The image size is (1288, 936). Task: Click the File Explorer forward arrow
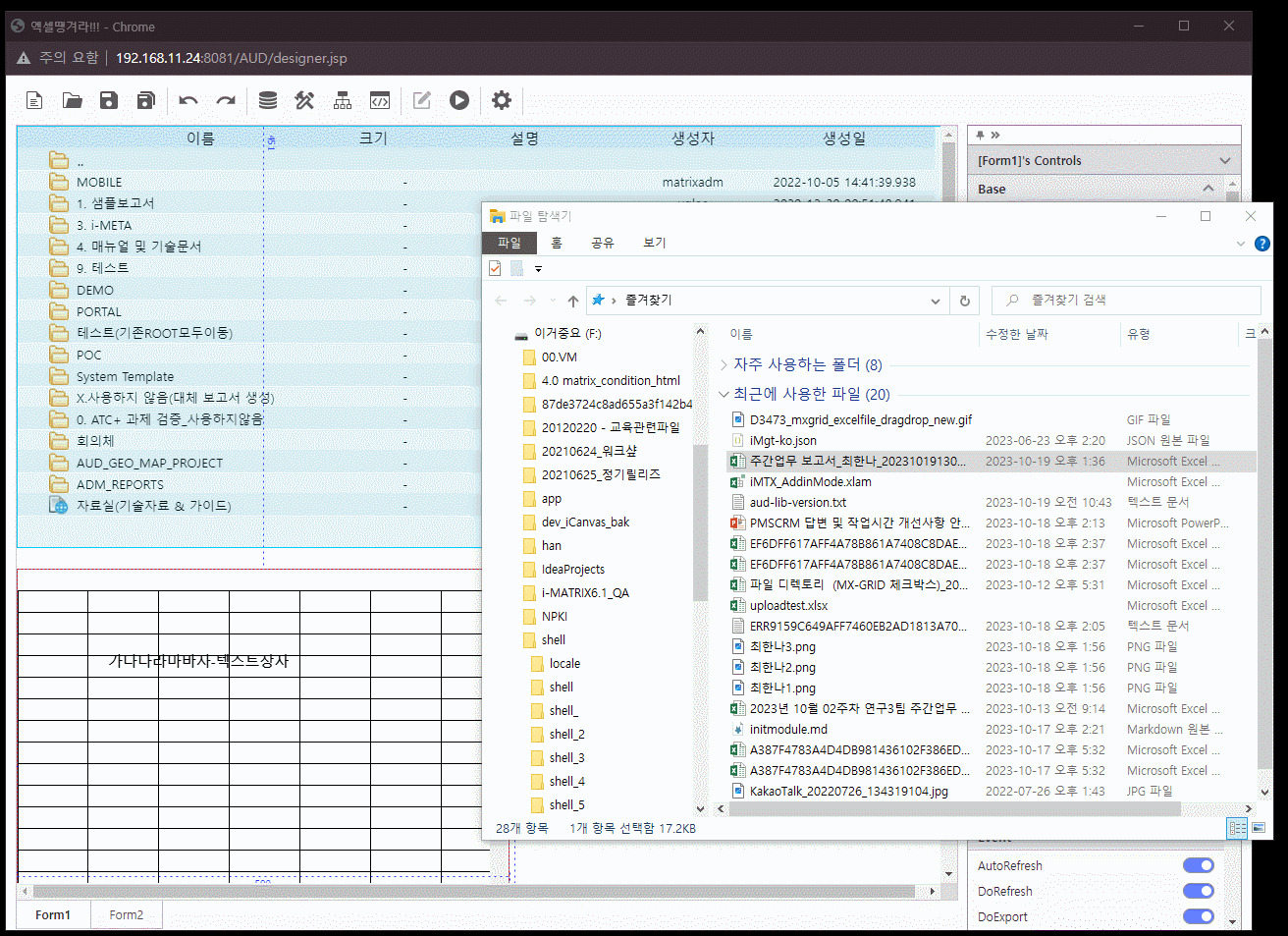530,301
